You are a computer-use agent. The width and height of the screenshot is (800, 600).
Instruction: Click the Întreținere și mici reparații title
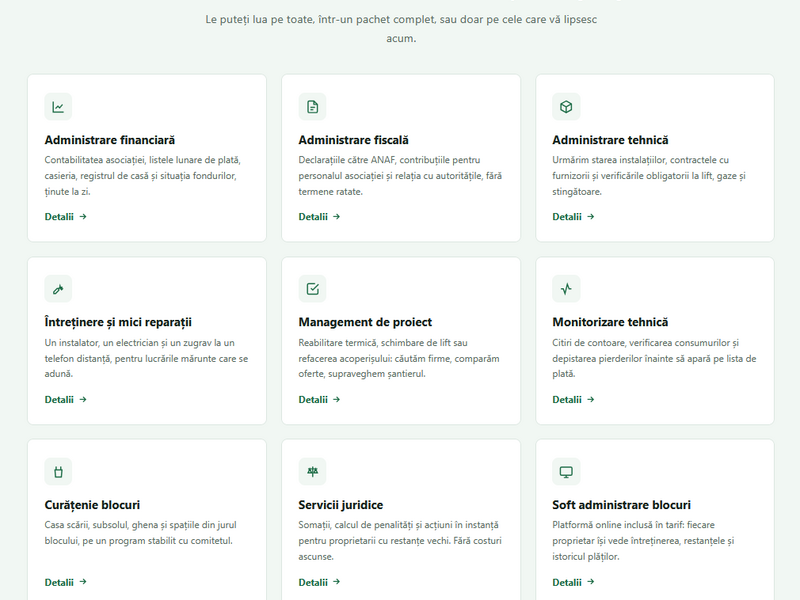click(x=118, y=322)
